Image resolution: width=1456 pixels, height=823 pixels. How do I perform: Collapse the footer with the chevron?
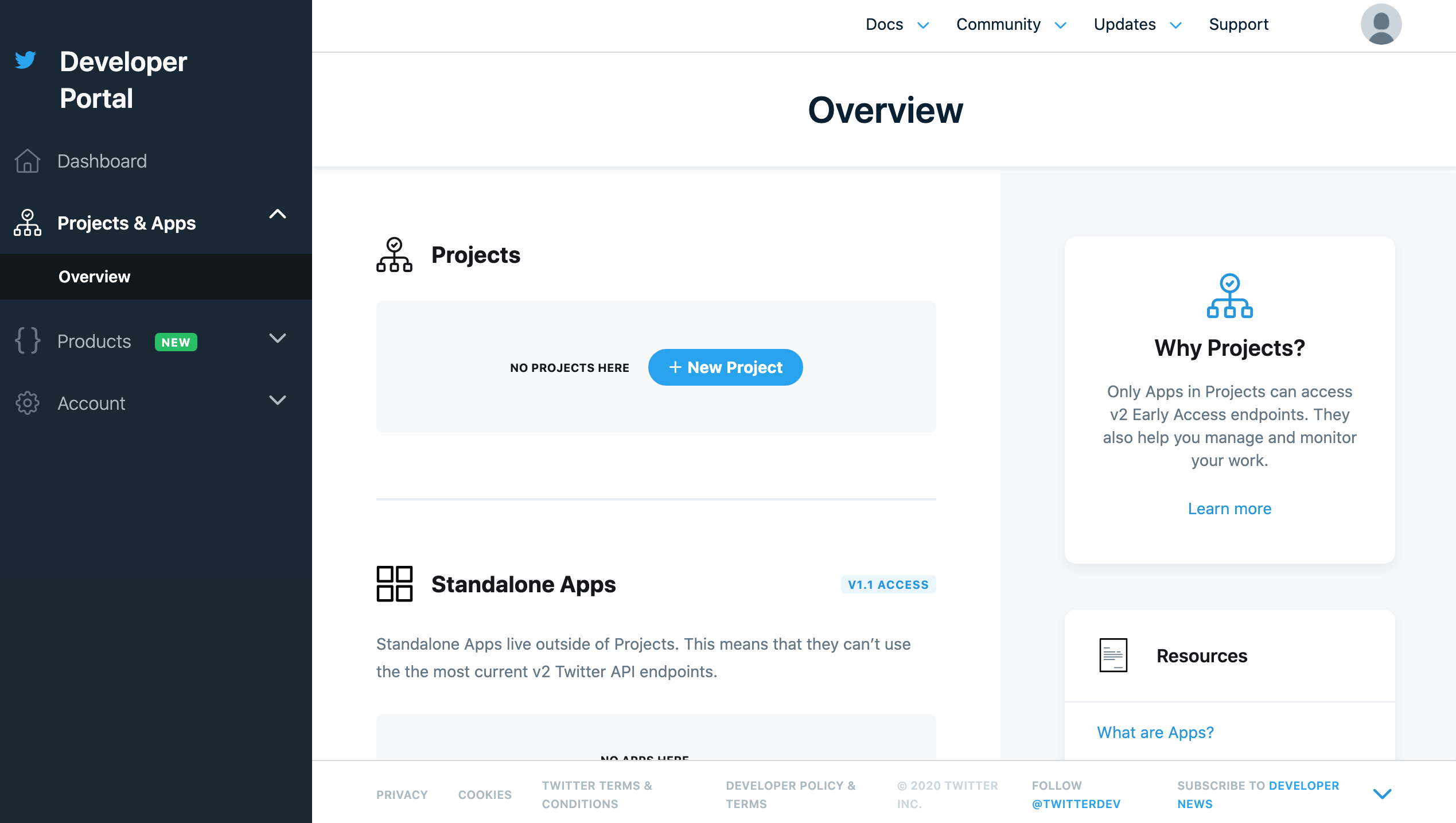coord(1382,794)
